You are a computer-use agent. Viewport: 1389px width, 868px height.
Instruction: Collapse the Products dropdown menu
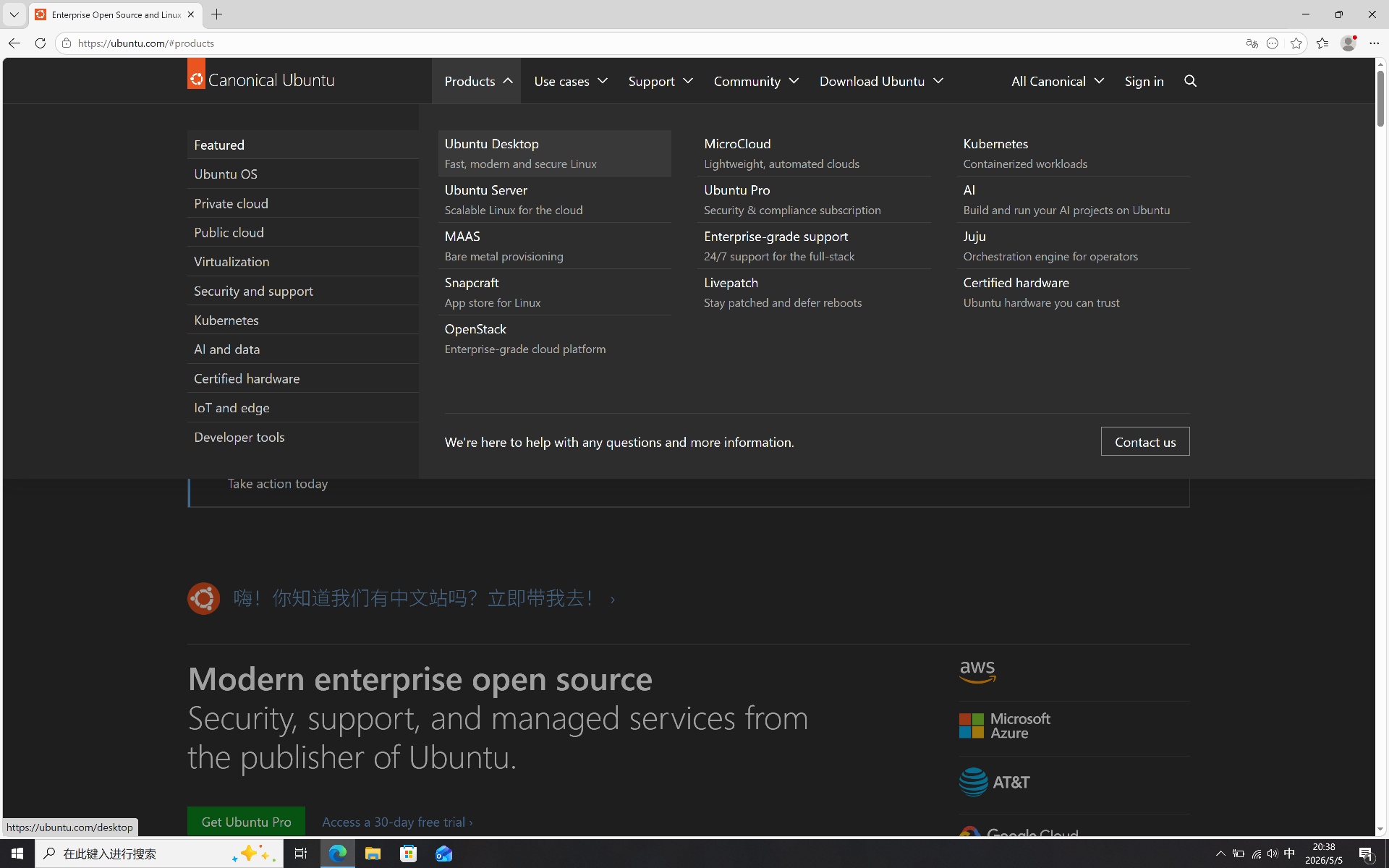coord(477,81)
